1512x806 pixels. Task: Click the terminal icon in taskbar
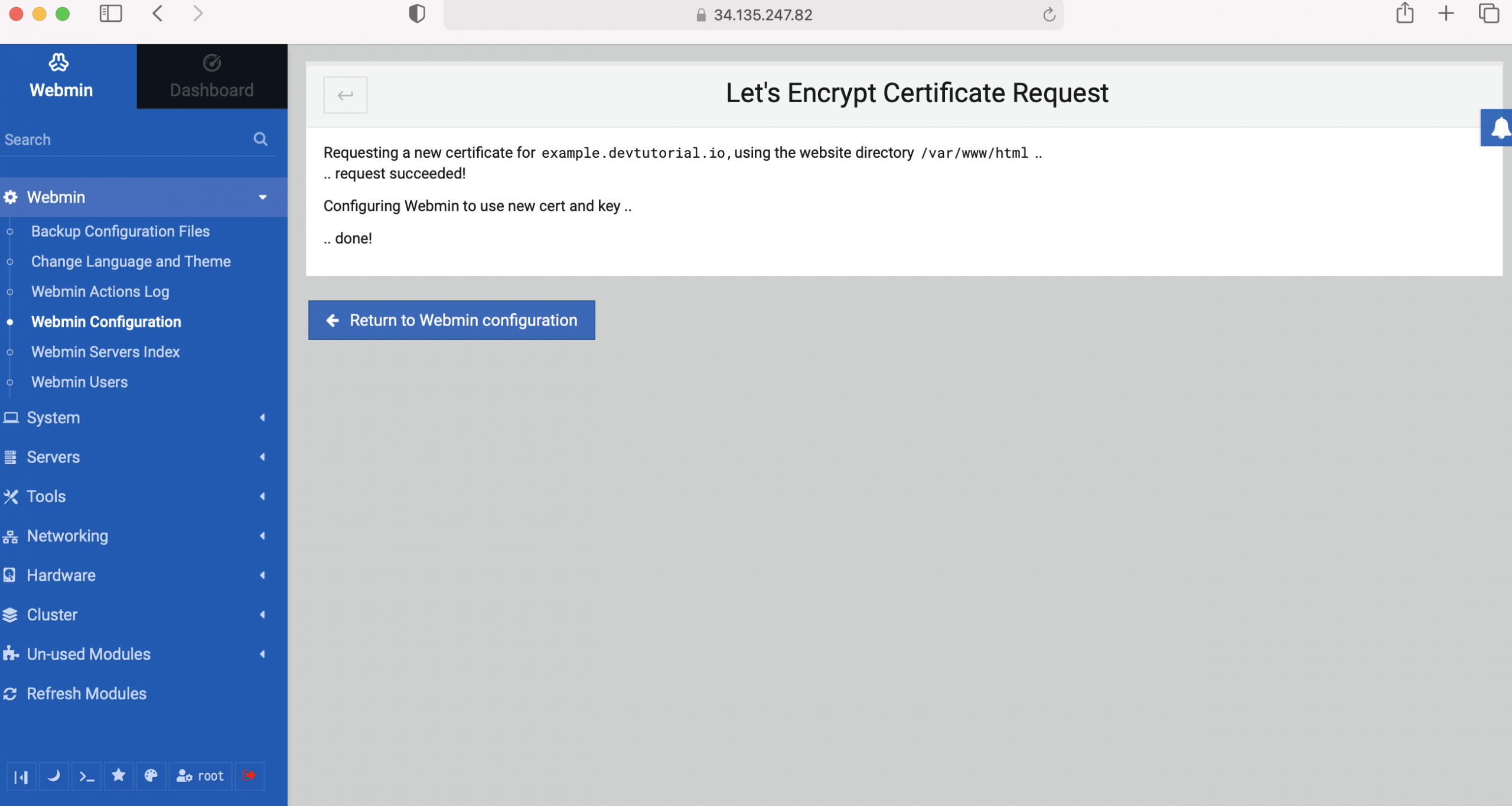pos(87,775)
